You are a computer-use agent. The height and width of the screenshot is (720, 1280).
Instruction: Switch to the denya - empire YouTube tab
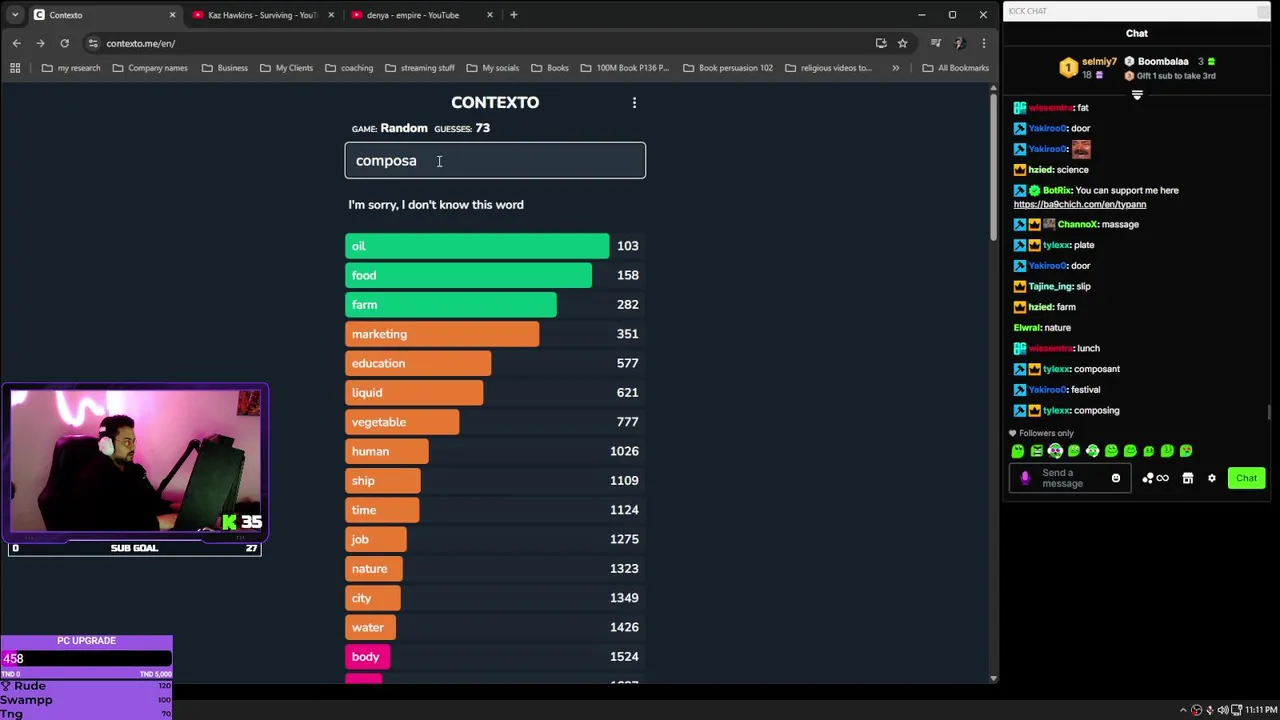click(x=420, y=15)
